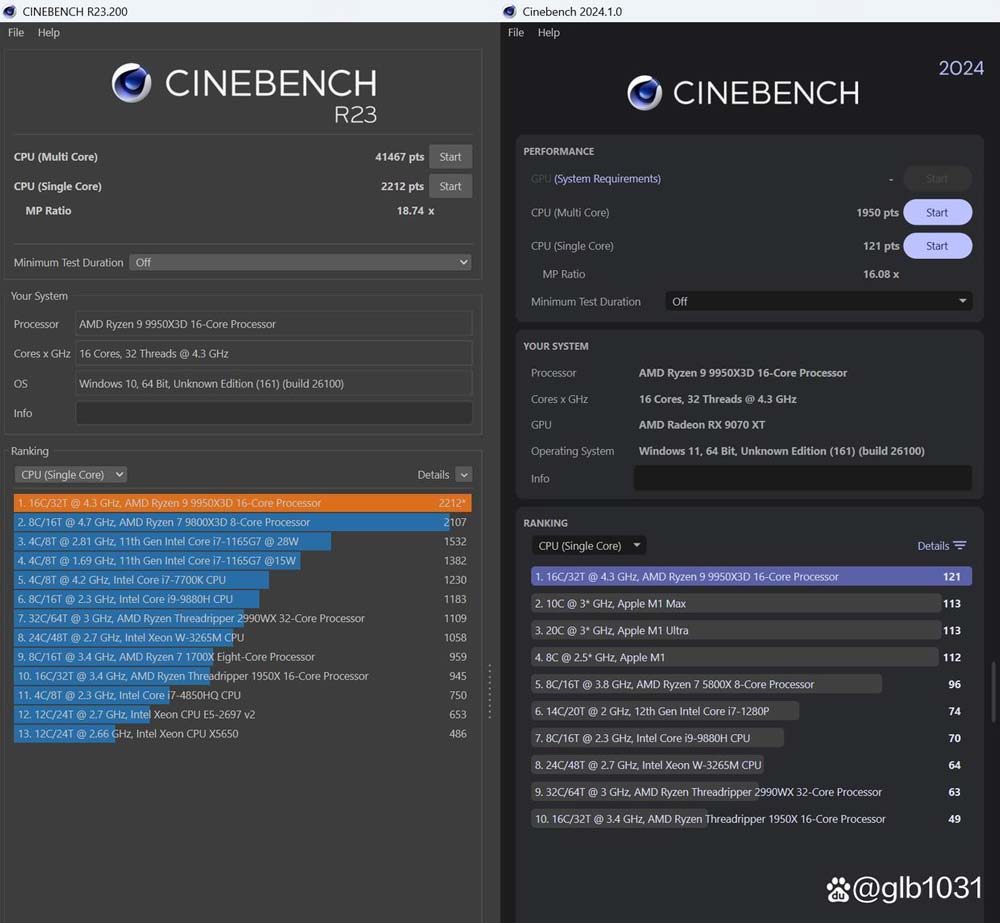The width and height of the screenshot is (1000, 923).
Task: Select R23 ranking row i7-1165G7 @15W
Action: pos(242,561)
